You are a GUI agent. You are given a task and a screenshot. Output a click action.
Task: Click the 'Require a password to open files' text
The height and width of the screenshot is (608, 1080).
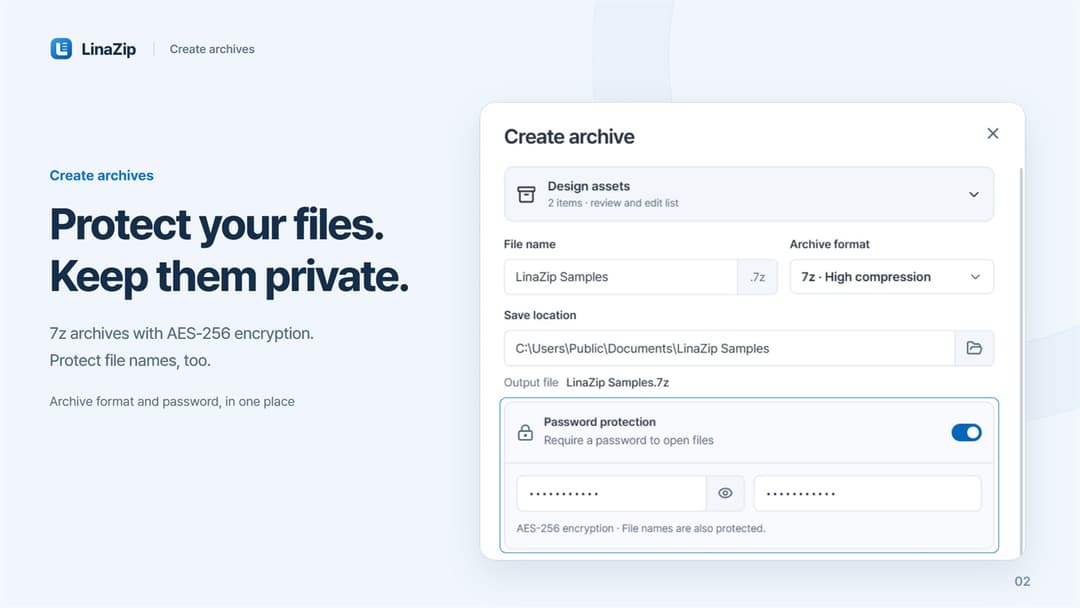pyautogui.click(x=629, y=440)
